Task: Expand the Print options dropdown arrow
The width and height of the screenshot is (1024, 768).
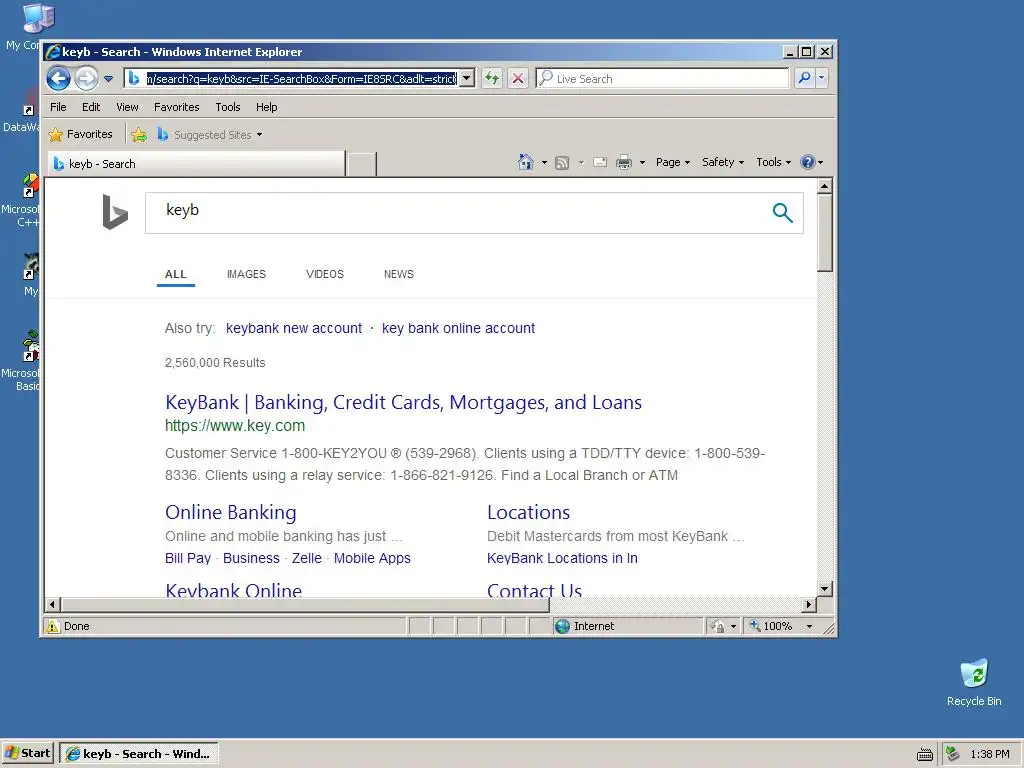Action: point(642,163)
